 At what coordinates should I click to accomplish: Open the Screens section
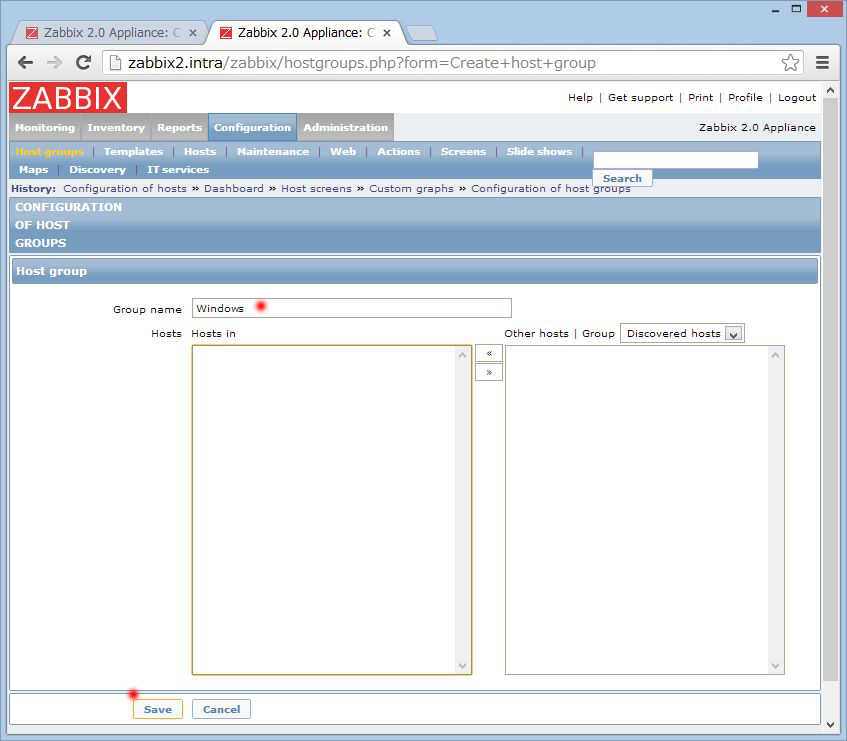(463, 152)
